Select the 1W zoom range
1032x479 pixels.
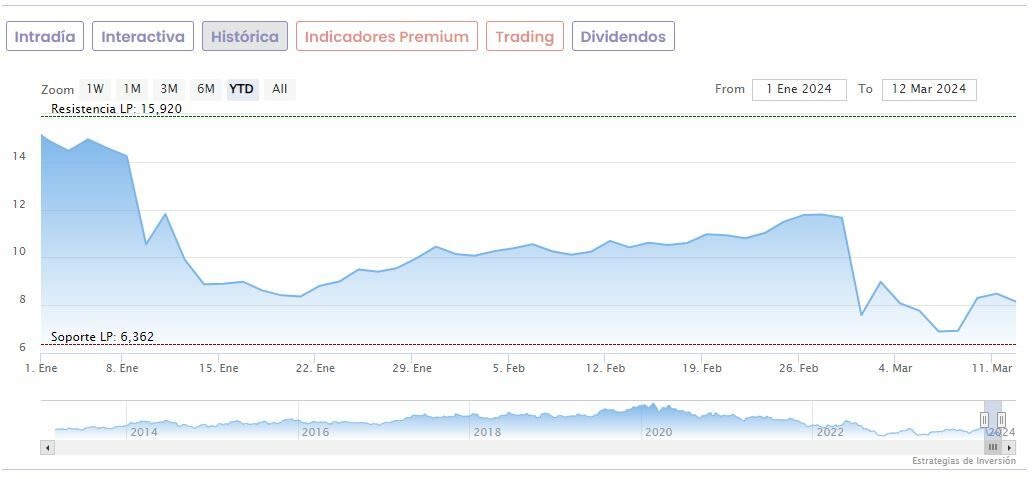point(95,89)
